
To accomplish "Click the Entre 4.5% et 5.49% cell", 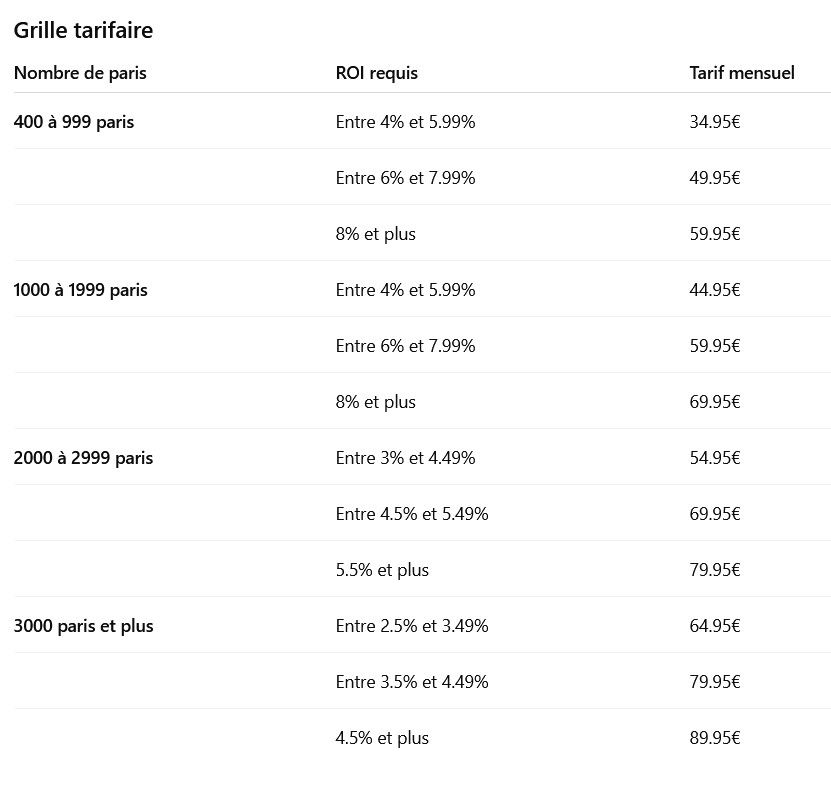I will pyautogui.click(x=412, y=514).
